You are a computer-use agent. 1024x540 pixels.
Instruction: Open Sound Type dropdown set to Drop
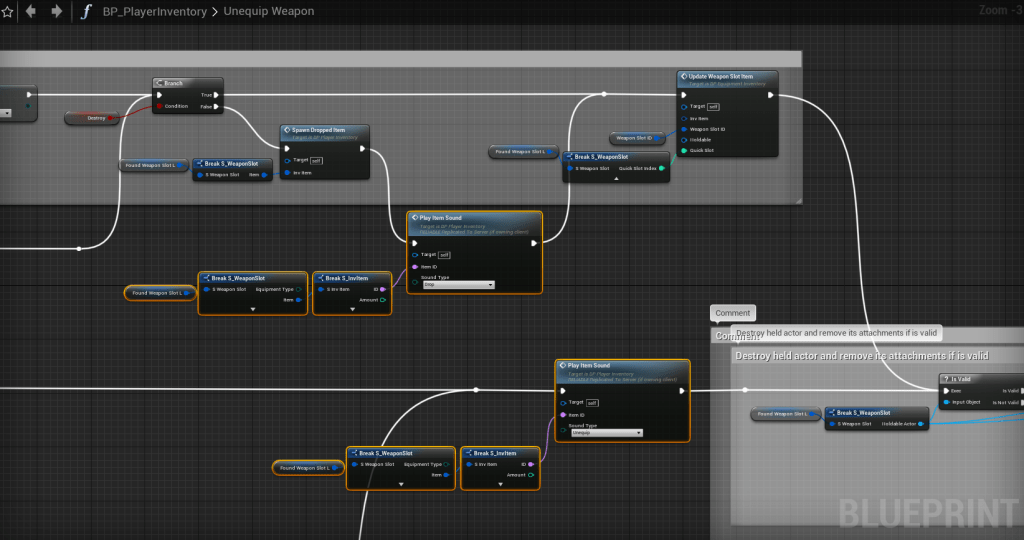pyautogui.click(x=458, y=285)
